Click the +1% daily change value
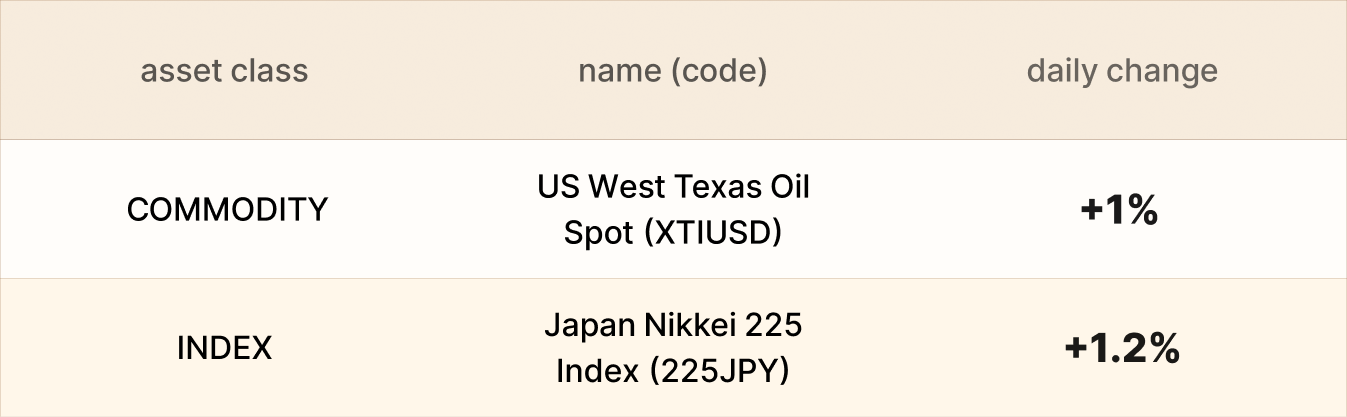The image size is (1347, 417). [x=1120, y=210]
